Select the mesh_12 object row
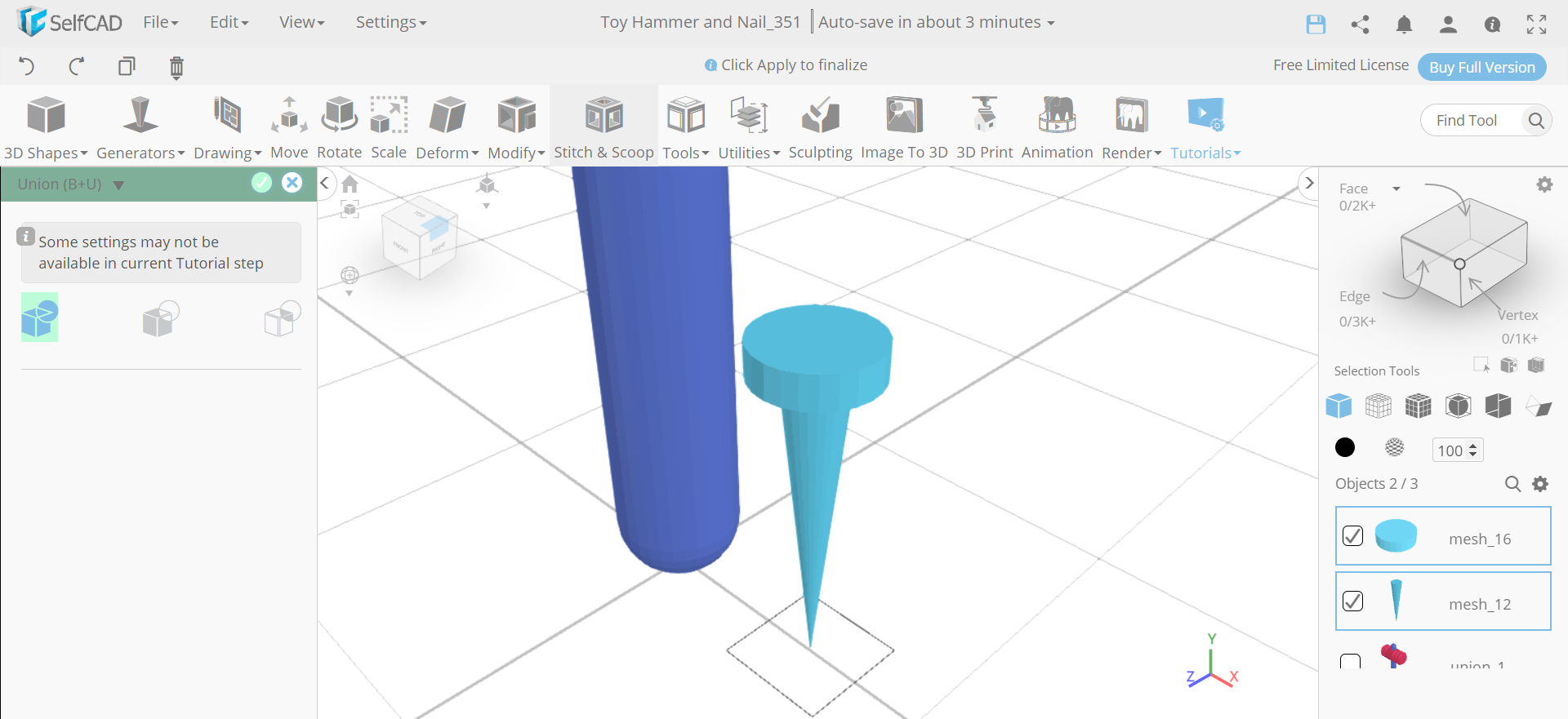 [x=1443, y=601]
